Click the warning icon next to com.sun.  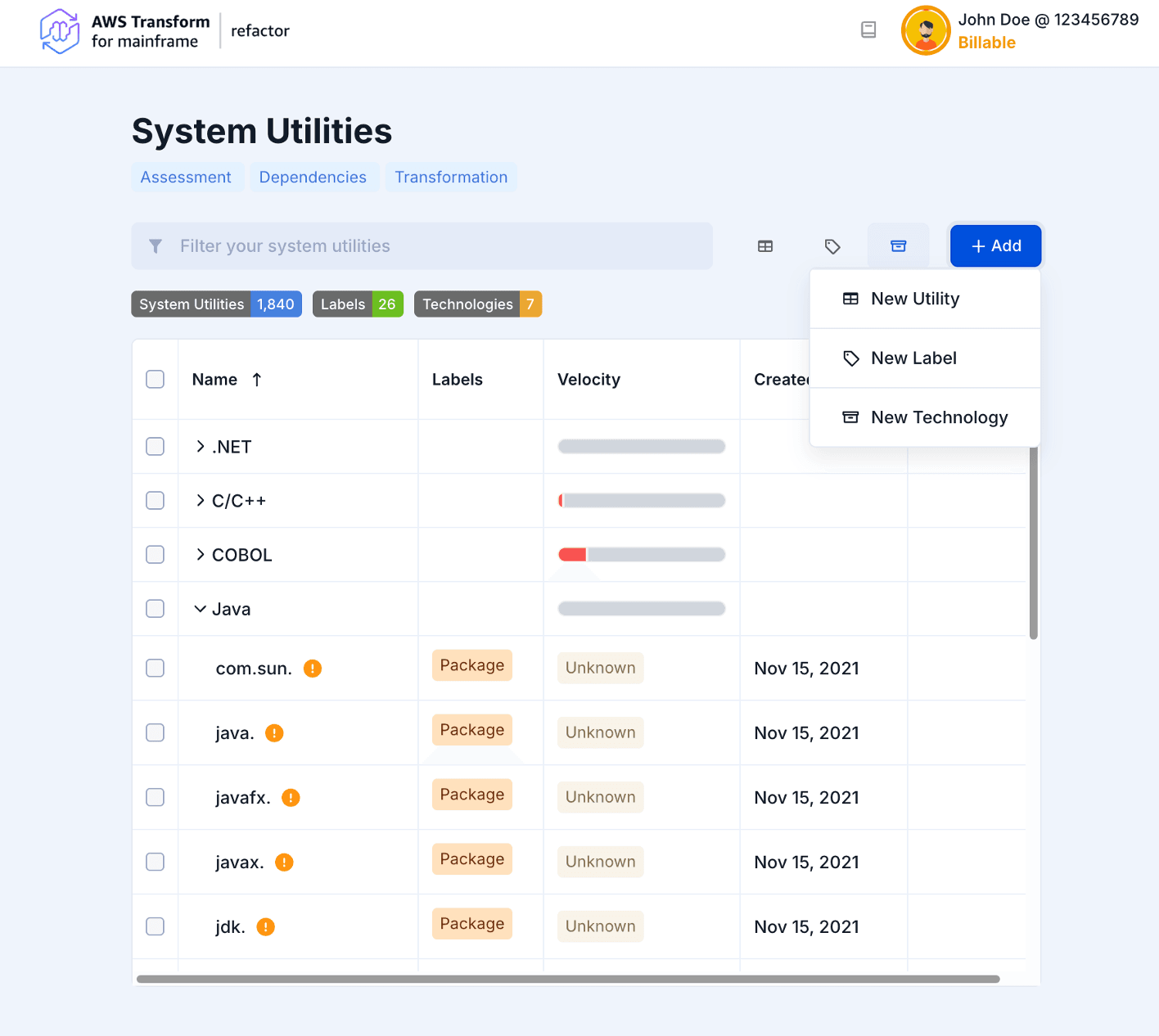click(311, 668)
